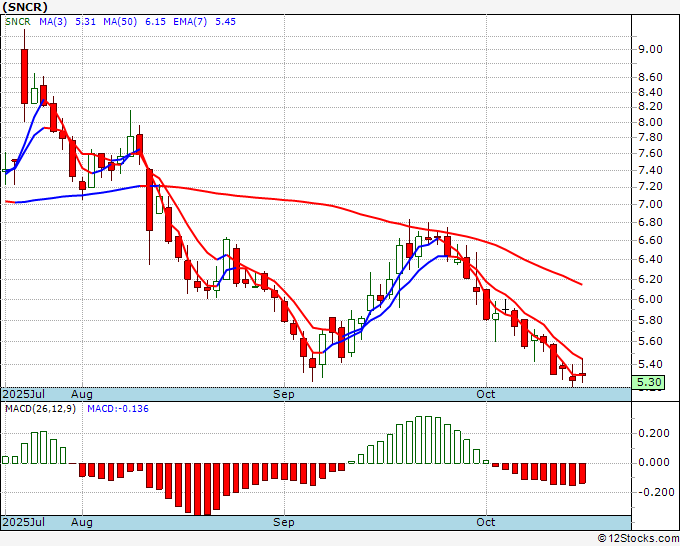Click Oct on MACD date axis
The height and width of the screenshot is (546, 680).
[x=485, y=522]
